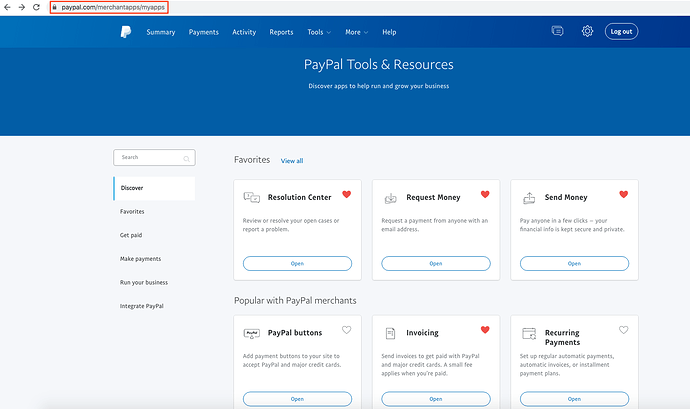Favorite PayPal buttons with heart
Viewport: 690px width, 409px height.
347,330
